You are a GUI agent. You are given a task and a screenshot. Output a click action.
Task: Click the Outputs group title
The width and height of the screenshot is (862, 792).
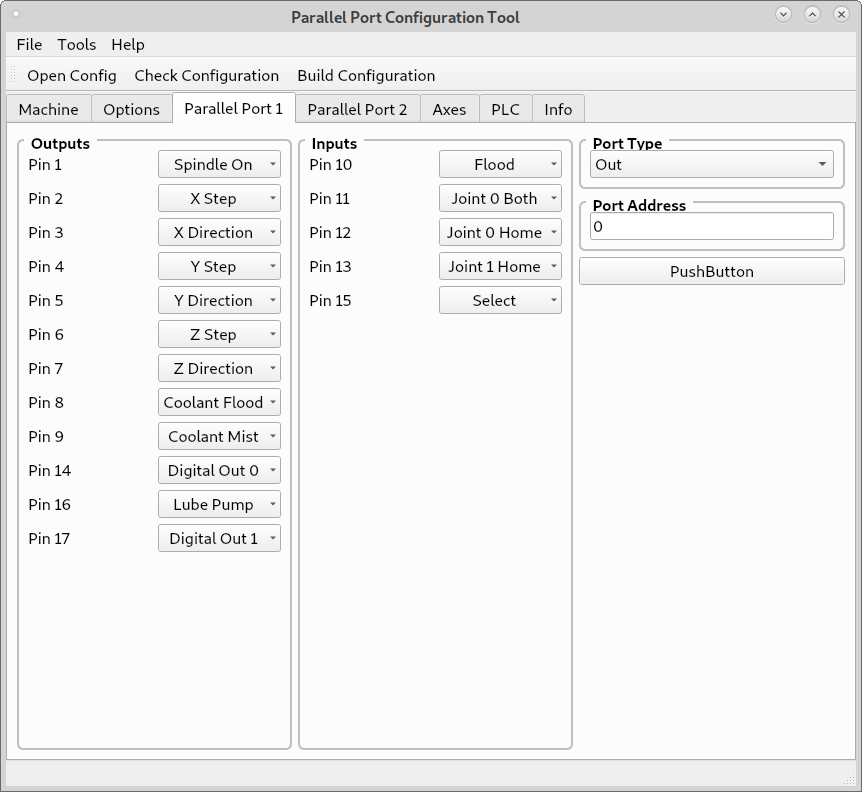point(60,143)
